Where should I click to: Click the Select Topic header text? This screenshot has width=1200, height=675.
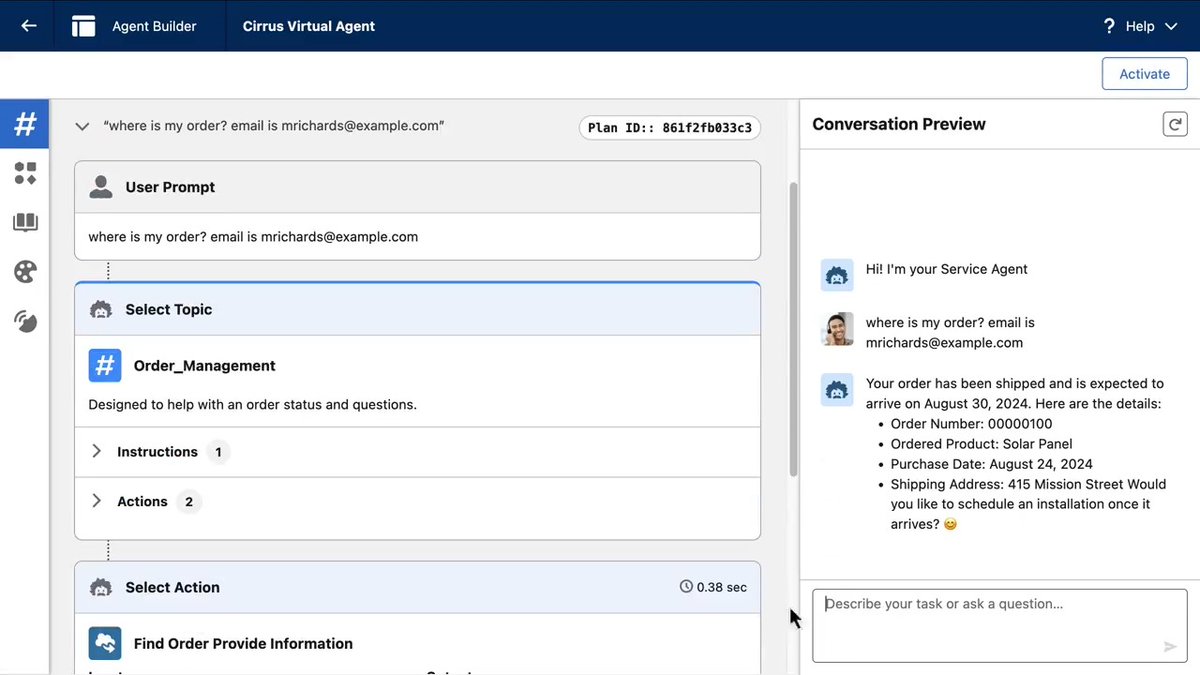pyautogui.click(x=169, y=310)
